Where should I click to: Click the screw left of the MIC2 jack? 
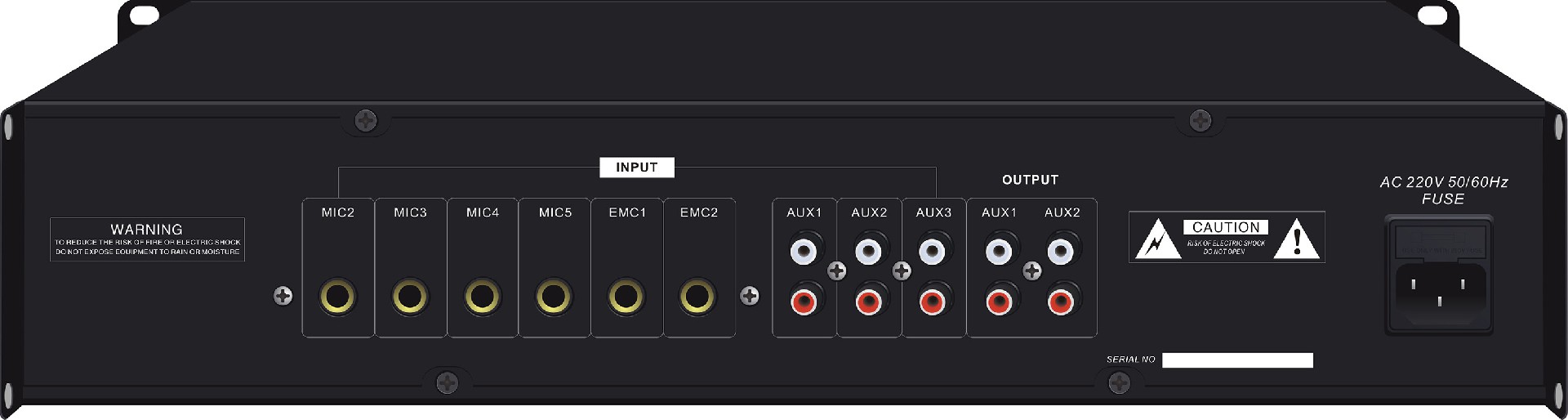pyautogui.click(x=283, y=296)
